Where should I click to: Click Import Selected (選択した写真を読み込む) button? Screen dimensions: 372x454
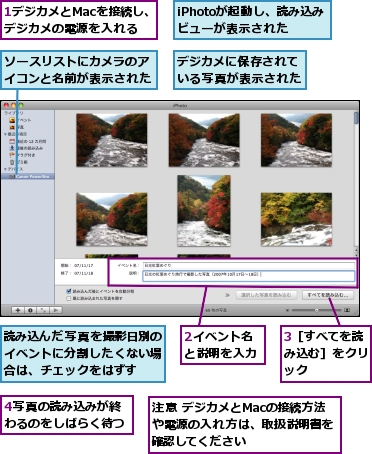tap(266, 295)
